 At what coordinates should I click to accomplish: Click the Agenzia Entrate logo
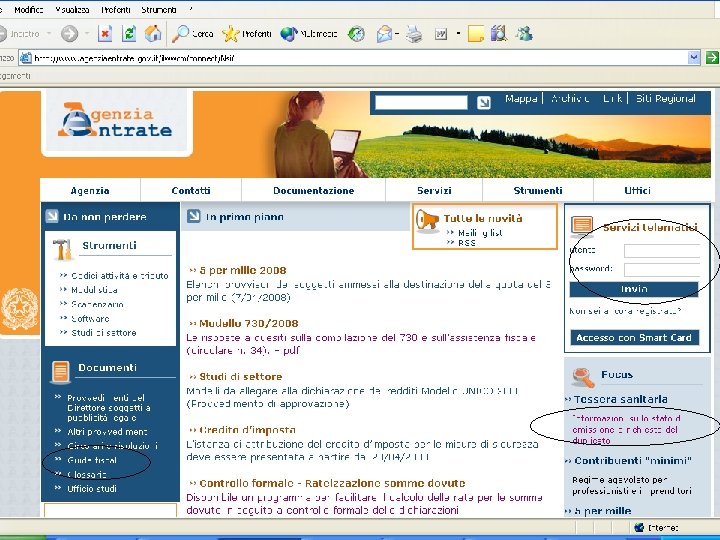click(x=115, y=120)
